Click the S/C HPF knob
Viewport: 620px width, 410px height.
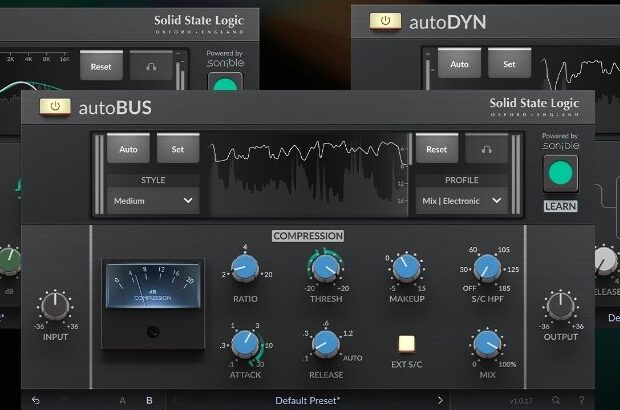tap(487, 268)
